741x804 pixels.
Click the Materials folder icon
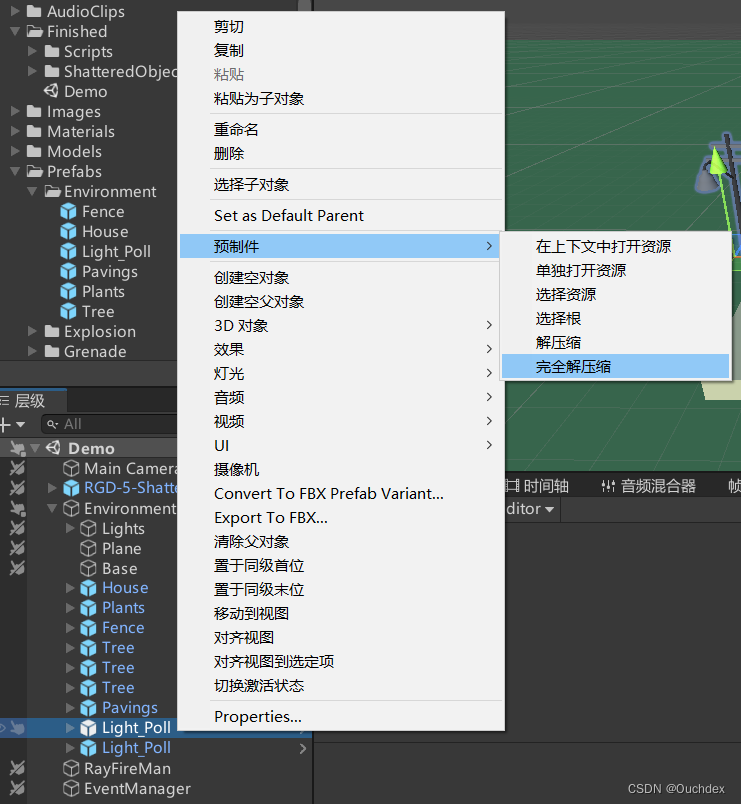34,131
